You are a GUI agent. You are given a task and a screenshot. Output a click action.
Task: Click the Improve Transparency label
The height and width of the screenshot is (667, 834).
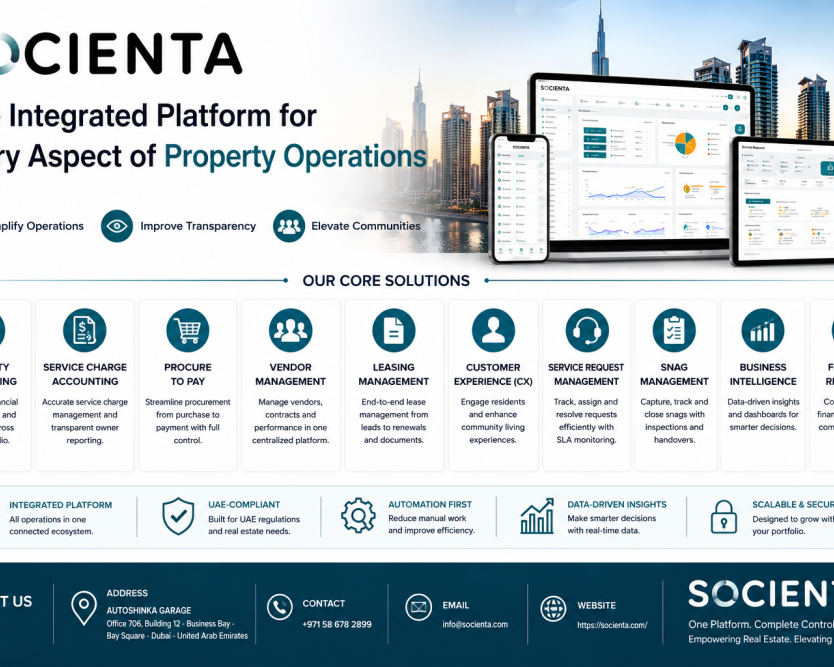[x=198, y=226]
